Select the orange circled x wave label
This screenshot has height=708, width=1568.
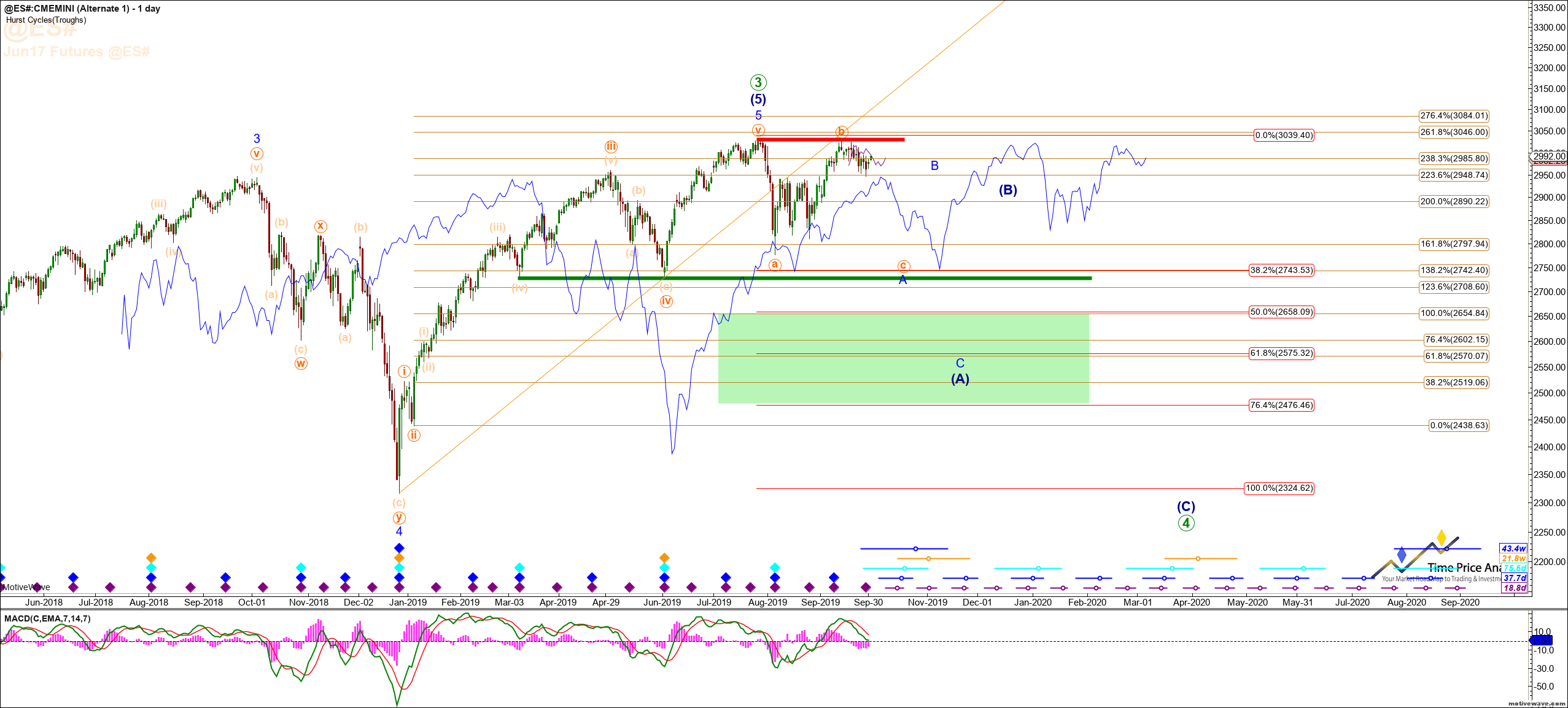[320, 226]
